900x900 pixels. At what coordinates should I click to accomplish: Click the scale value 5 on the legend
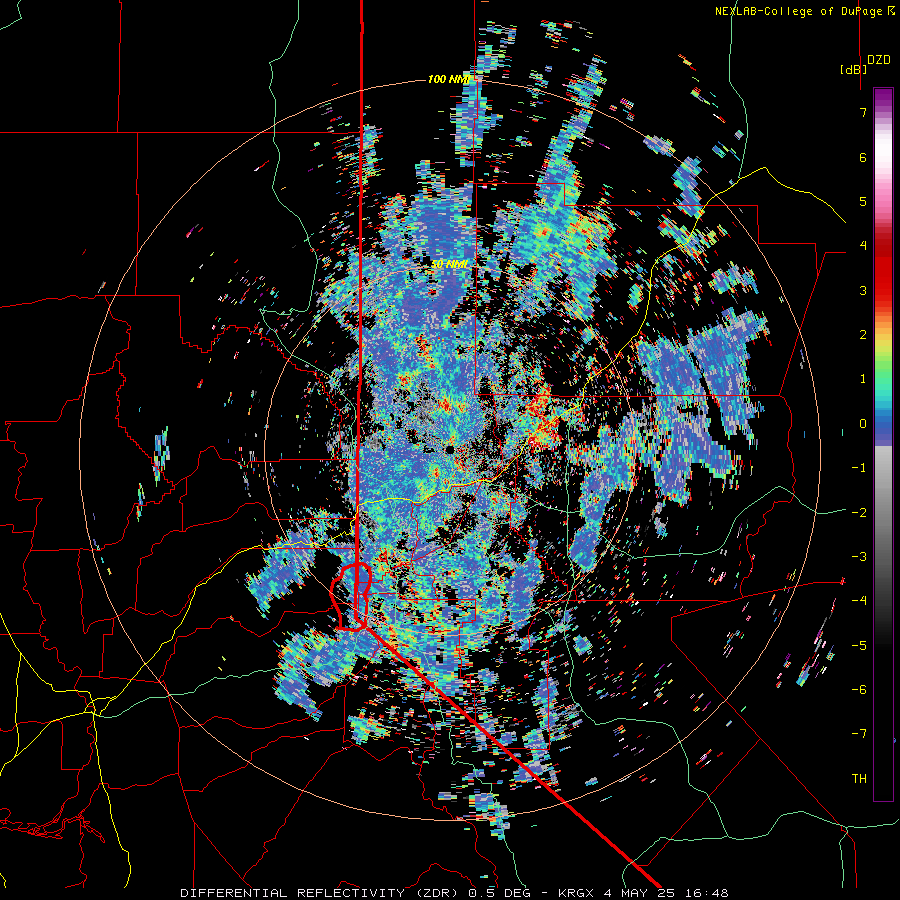[x=863, y=201]
